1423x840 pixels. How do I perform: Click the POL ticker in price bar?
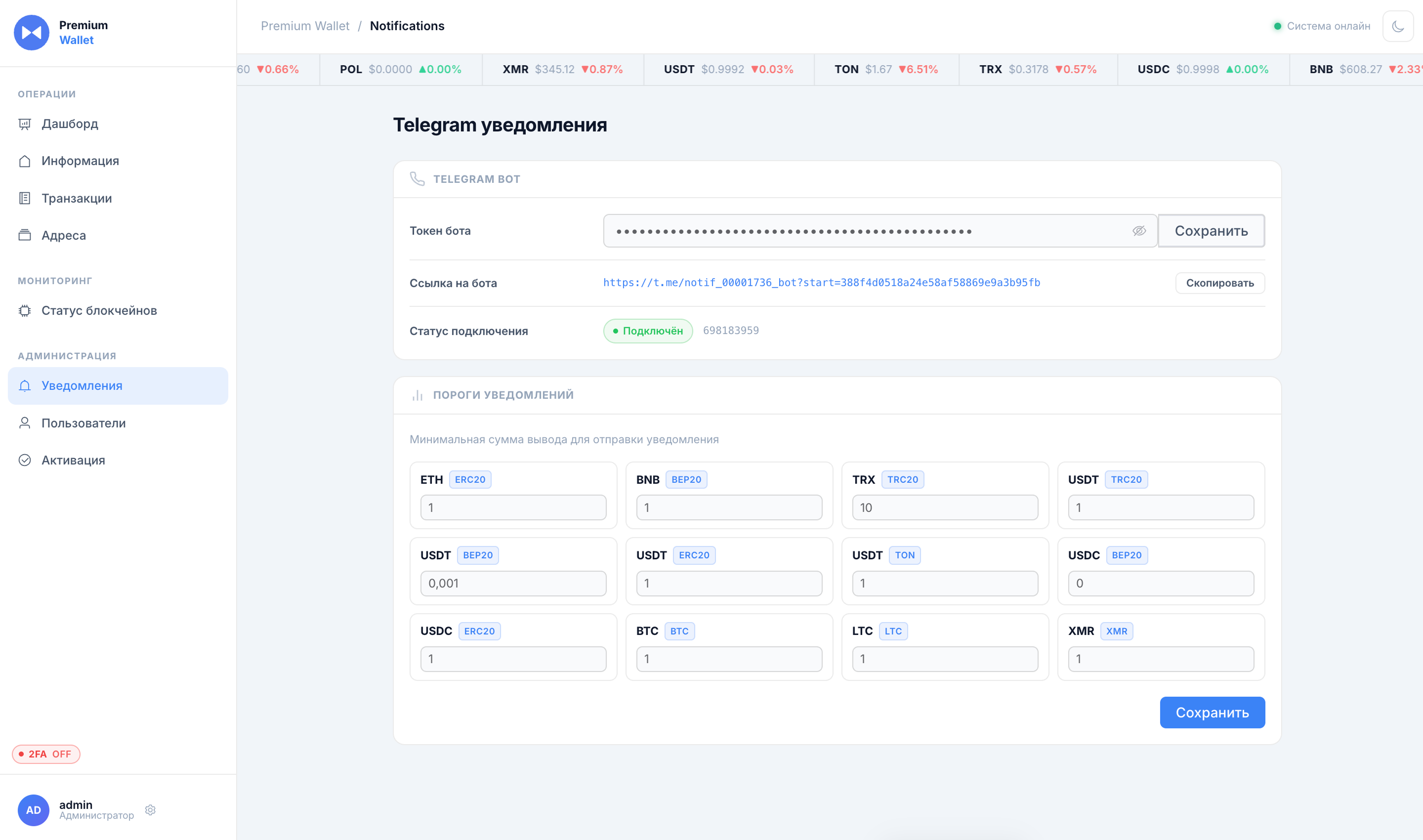(x=400, y=69)
